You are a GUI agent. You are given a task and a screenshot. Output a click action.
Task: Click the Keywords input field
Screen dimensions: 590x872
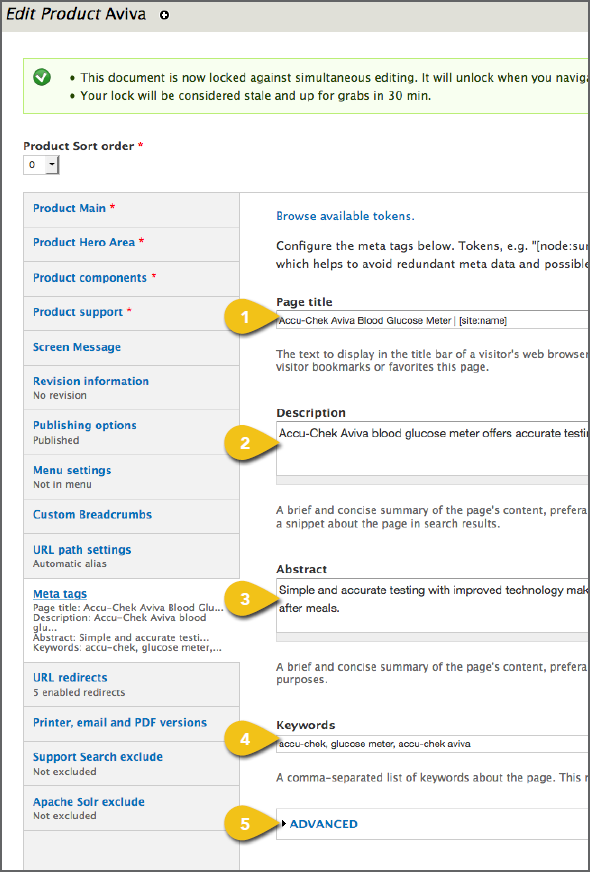point(433,744)
